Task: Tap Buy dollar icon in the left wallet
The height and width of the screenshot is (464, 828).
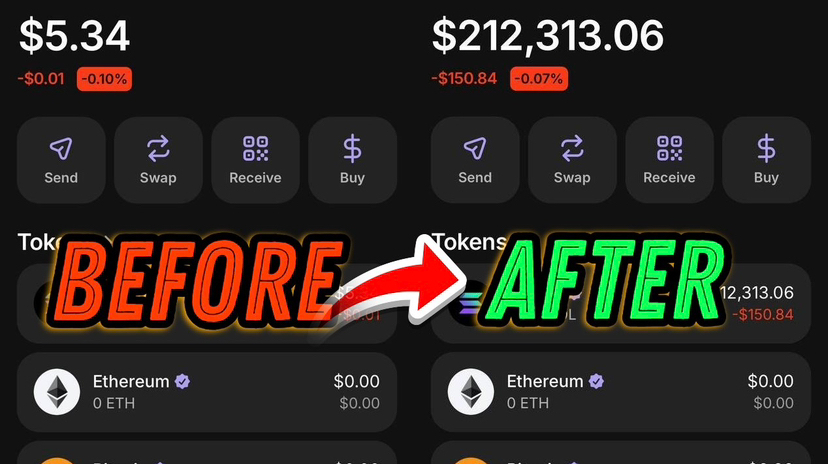Action: pos(352,148)
